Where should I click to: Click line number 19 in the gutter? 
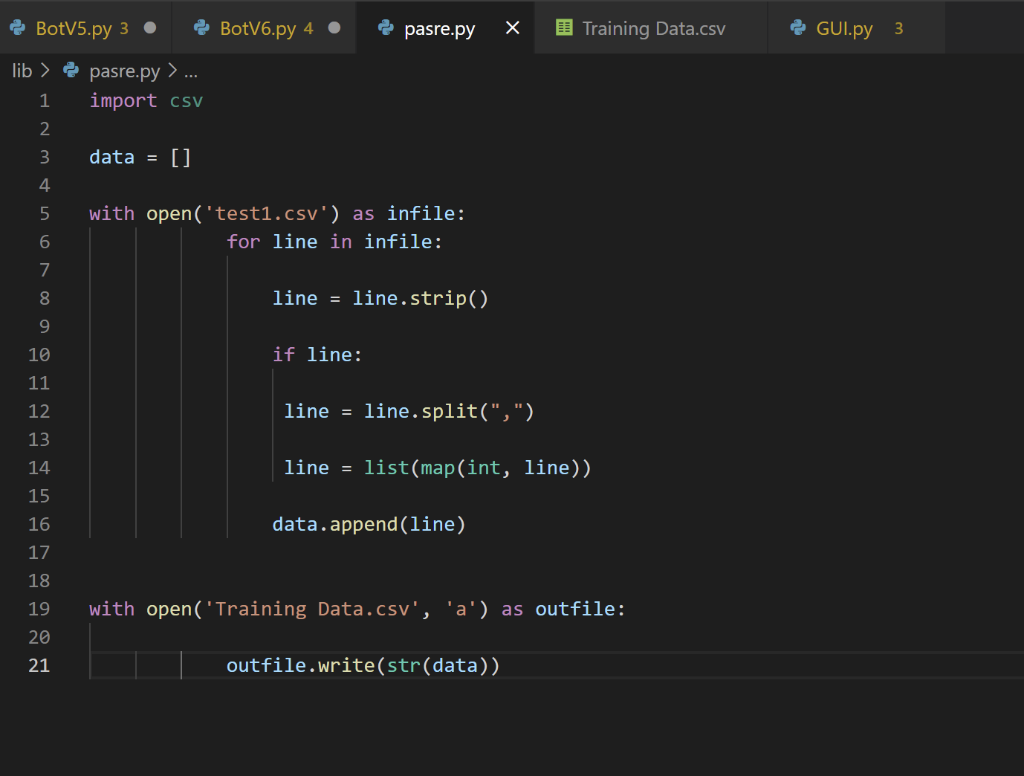[39, 609]
